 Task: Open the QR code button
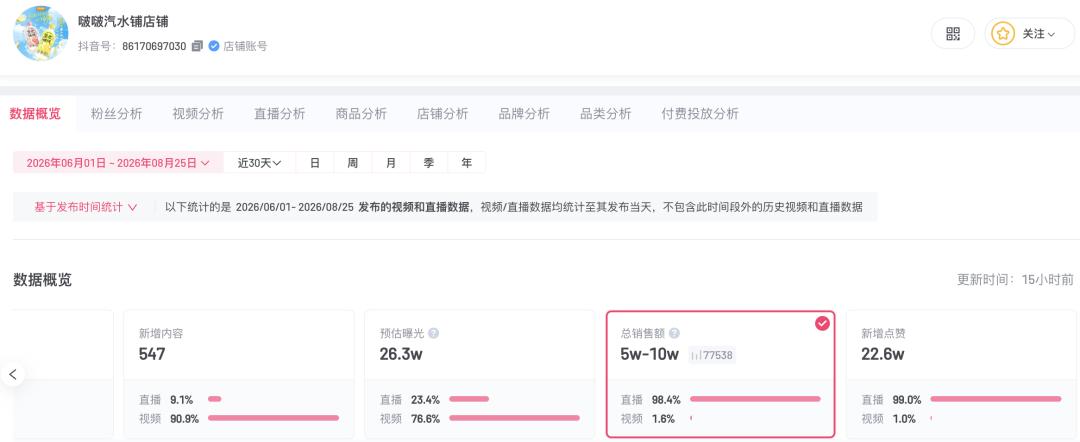tap(953, 34)
